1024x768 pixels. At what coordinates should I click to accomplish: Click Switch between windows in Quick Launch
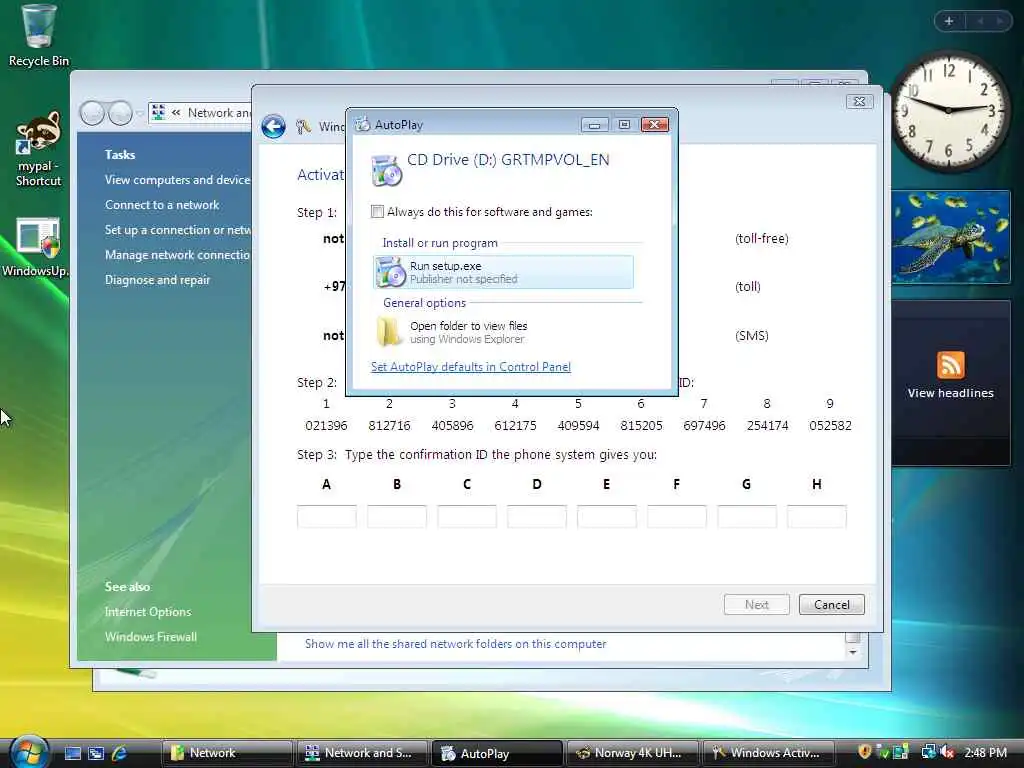pyautogui.click(x=96, y=753)
